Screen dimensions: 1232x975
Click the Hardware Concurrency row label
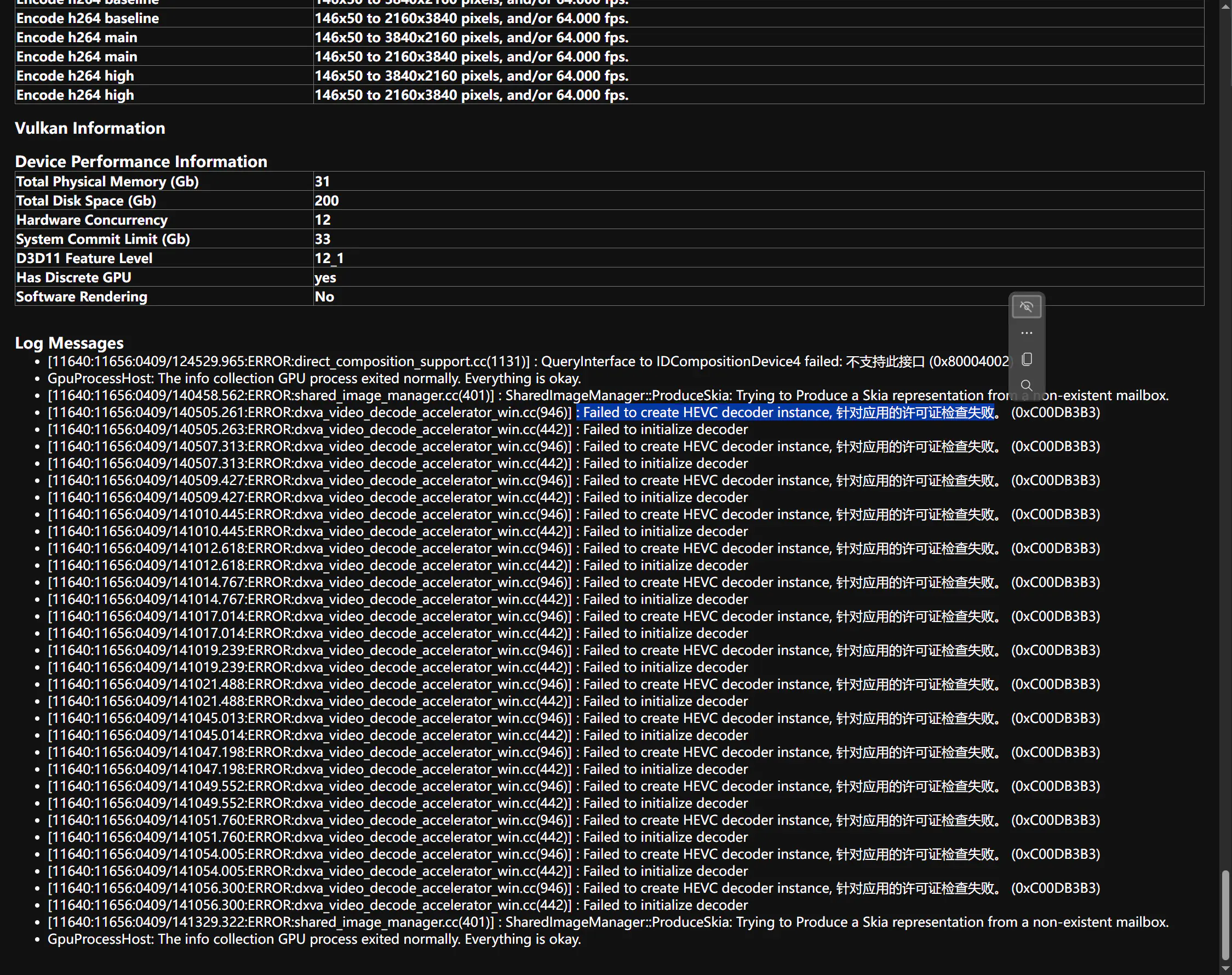point(91,220)
